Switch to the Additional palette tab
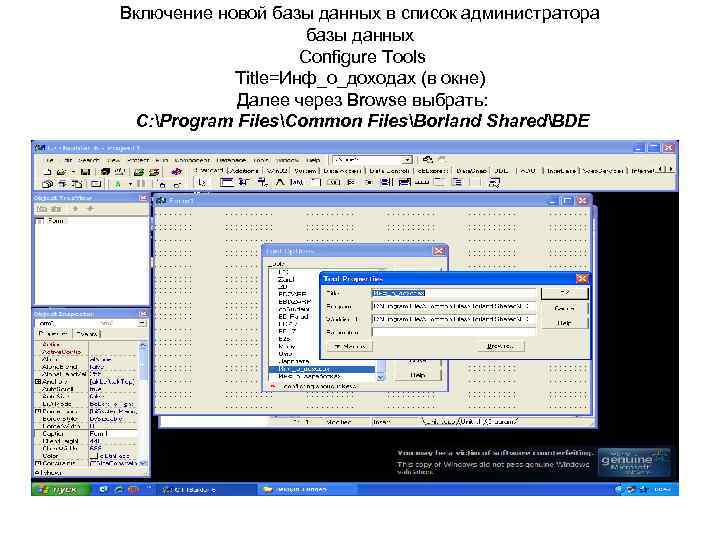This screenshot has height=540, width=720. click(x=245, y=170)
